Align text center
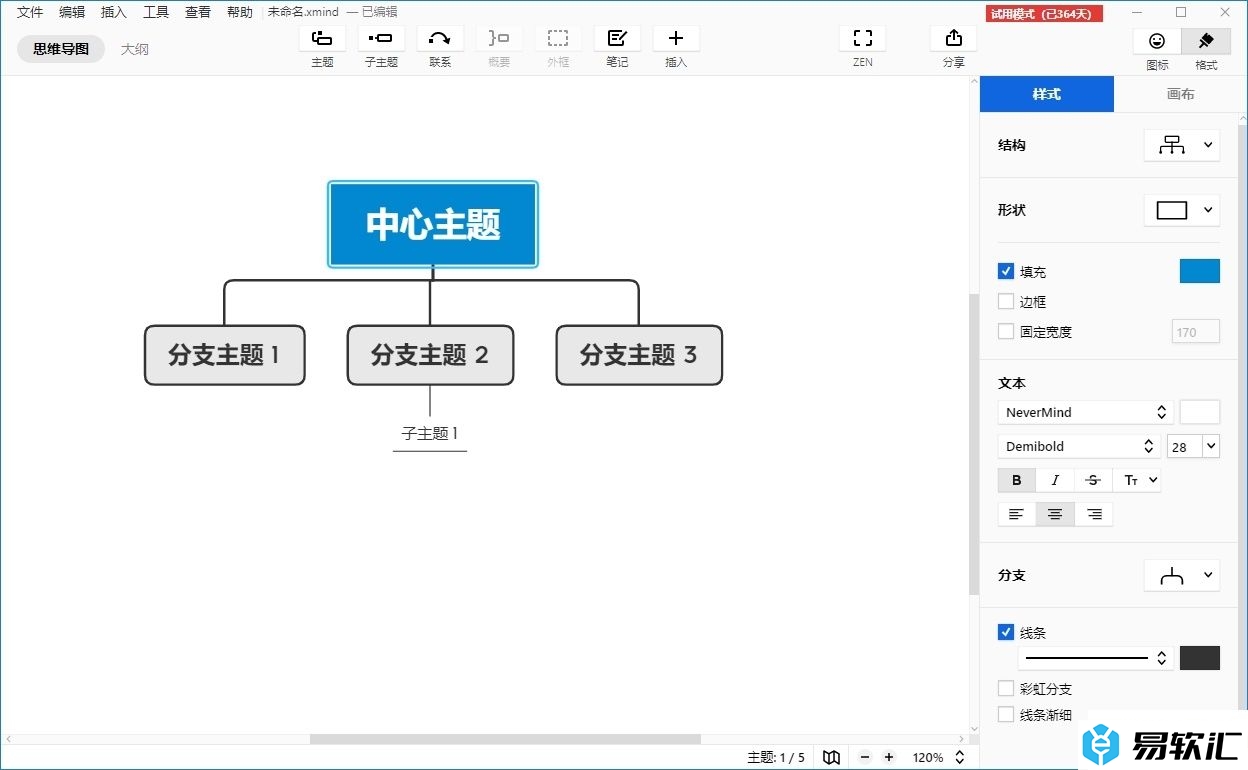 tap(1055, 514)
